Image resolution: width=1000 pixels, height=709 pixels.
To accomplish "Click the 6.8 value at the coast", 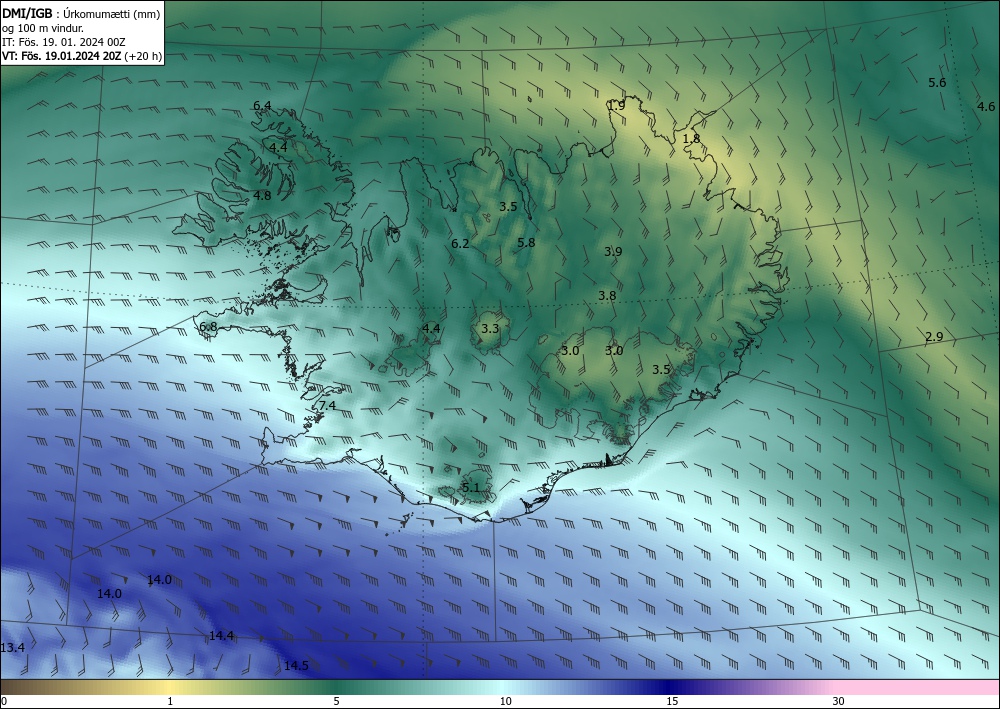I will 208,326.
